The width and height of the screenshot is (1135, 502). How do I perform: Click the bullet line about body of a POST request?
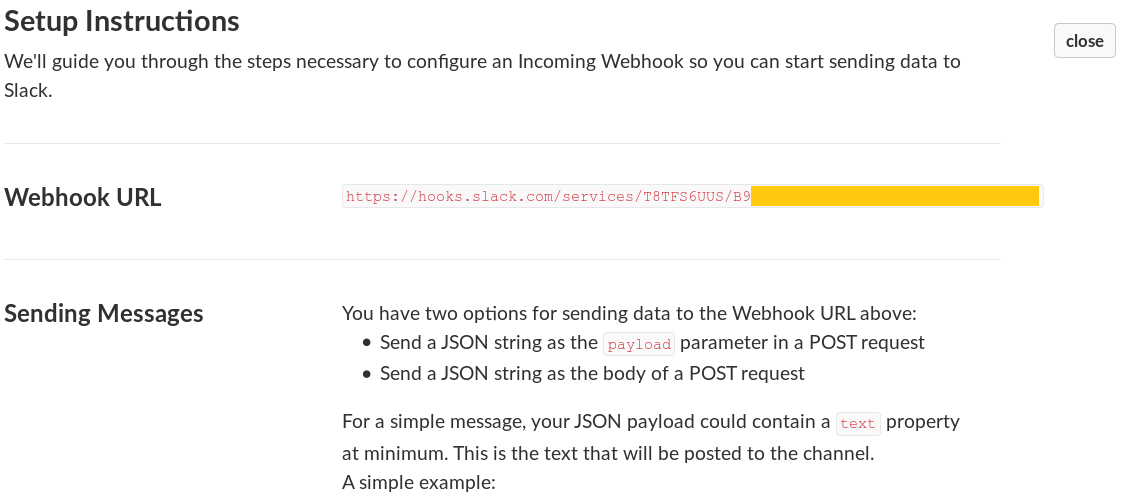(x=592, y=373)
